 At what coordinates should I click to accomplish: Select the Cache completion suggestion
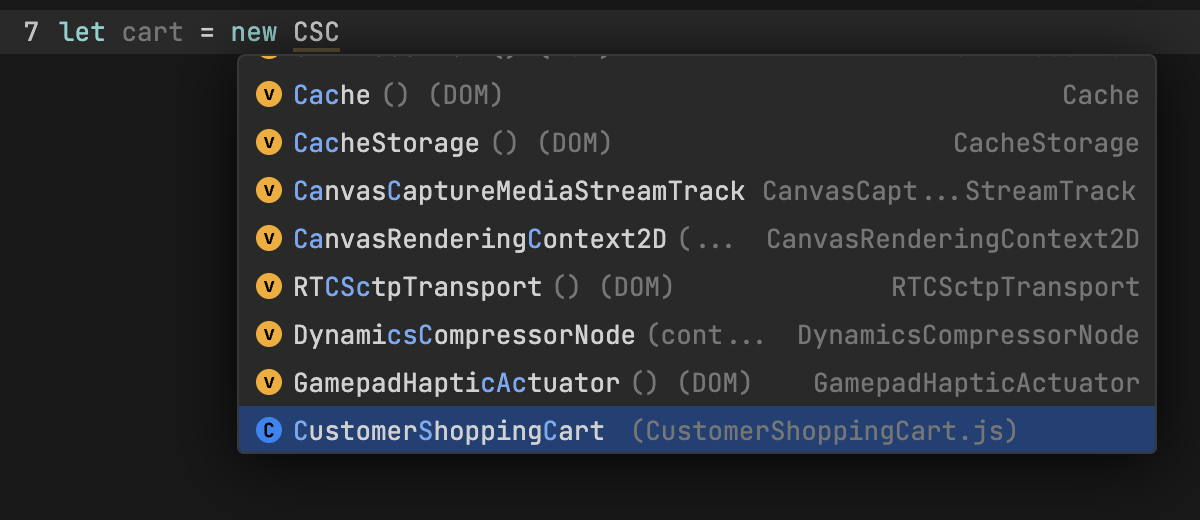332,95
